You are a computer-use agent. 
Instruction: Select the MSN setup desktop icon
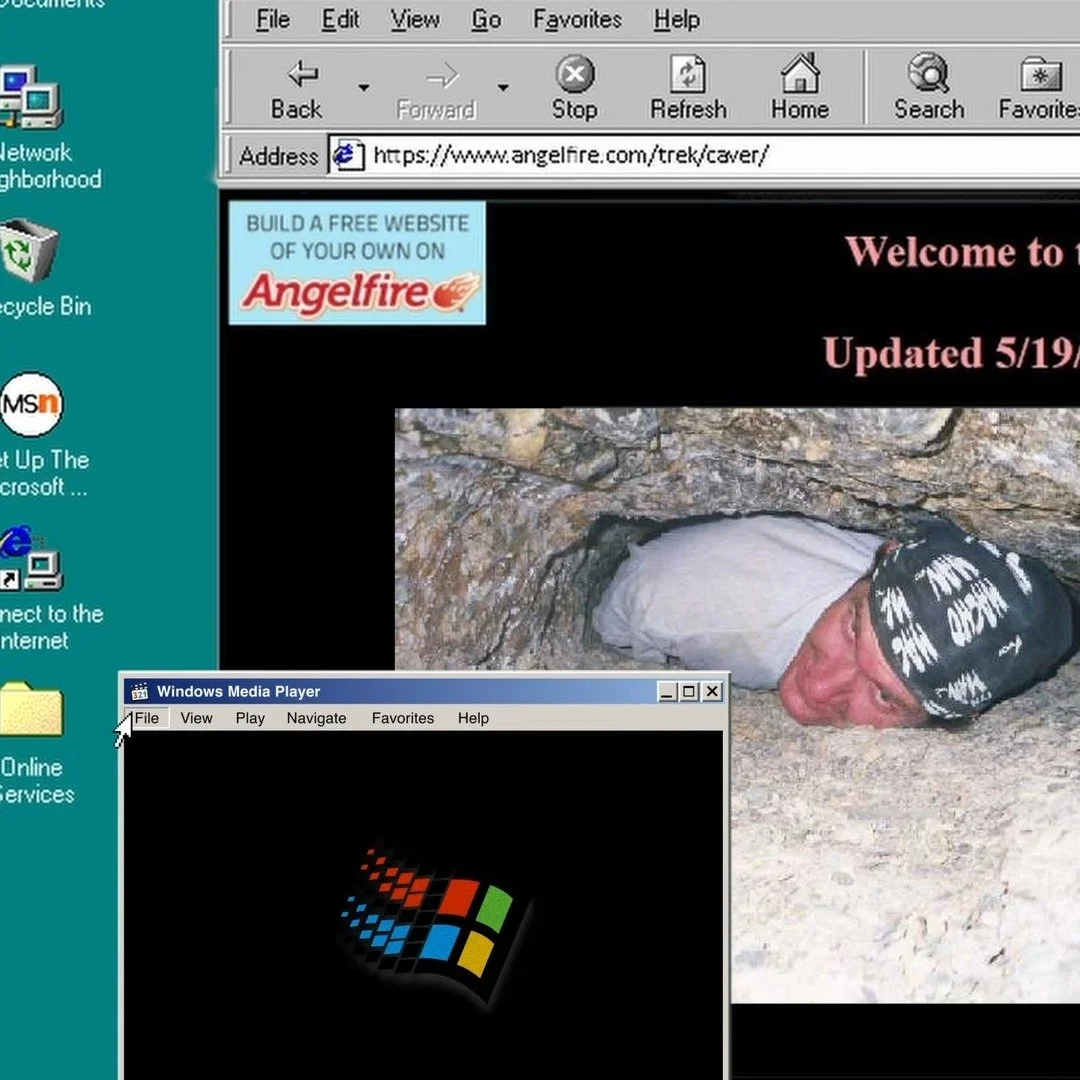32,434
